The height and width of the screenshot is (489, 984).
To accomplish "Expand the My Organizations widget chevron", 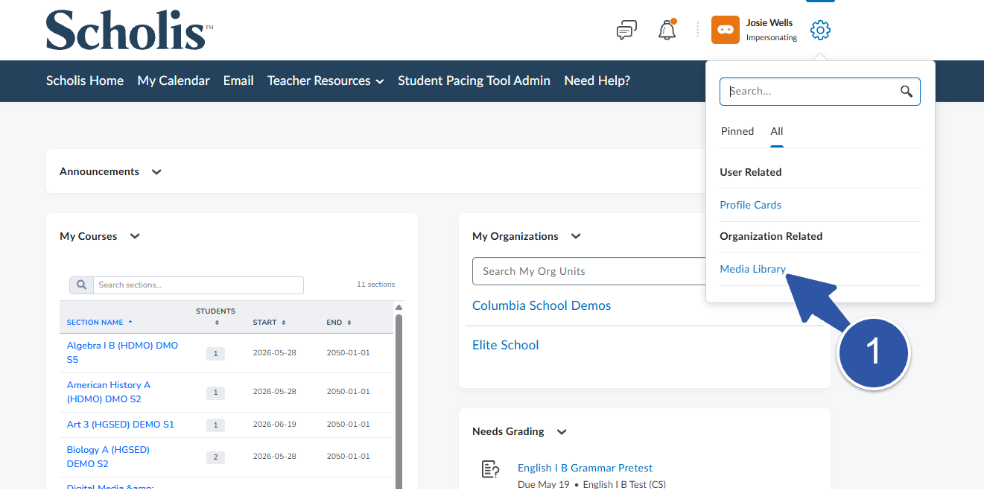I will coord(575,237).
